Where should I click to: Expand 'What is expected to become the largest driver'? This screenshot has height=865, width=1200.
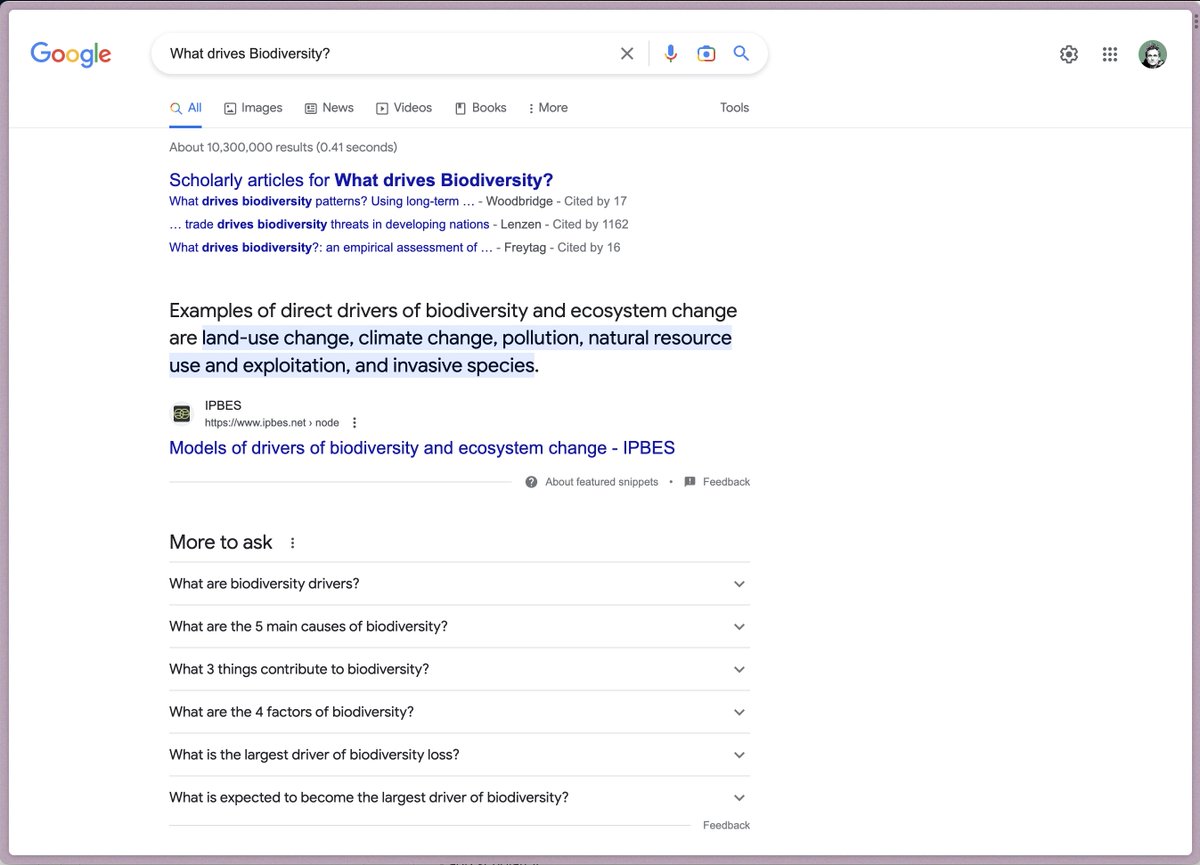pos(459,798)
